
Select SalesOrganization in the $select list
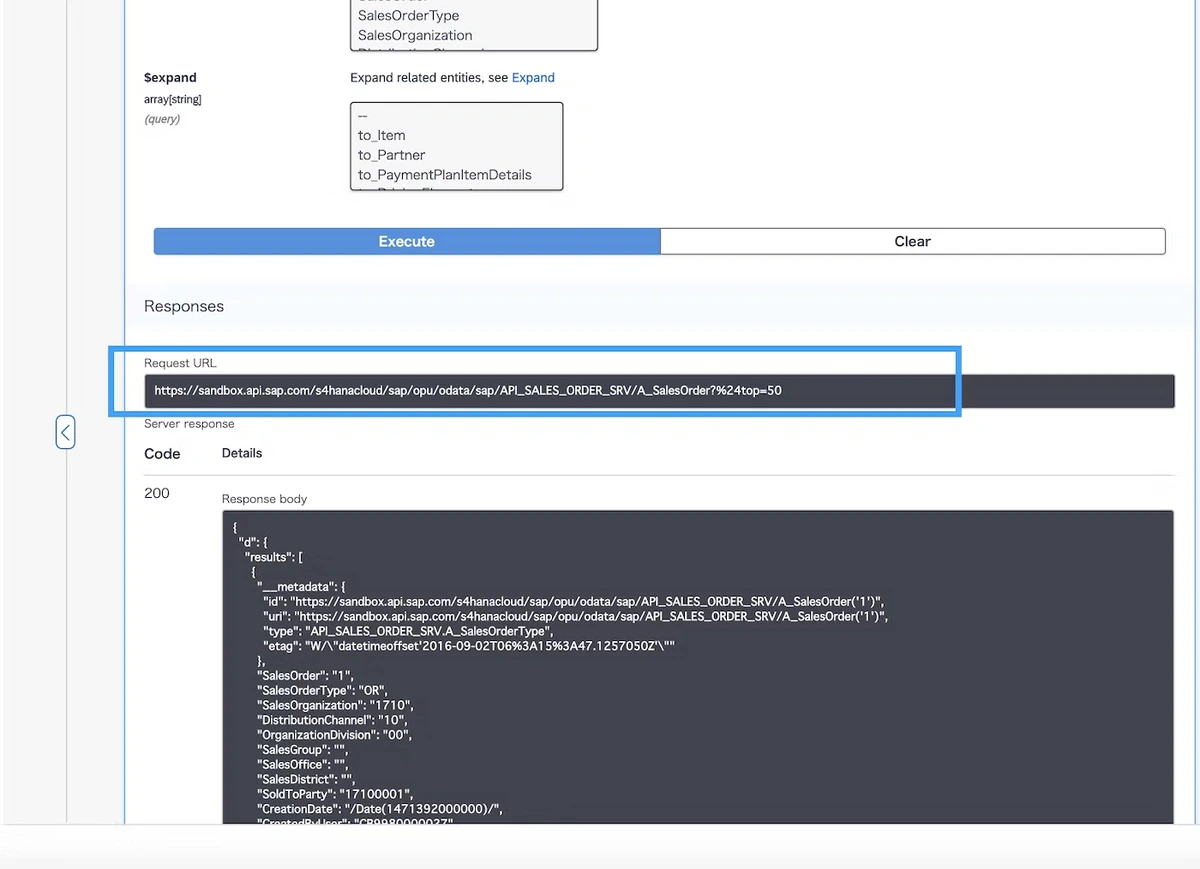pyautogui.click(x=415, y=35)
